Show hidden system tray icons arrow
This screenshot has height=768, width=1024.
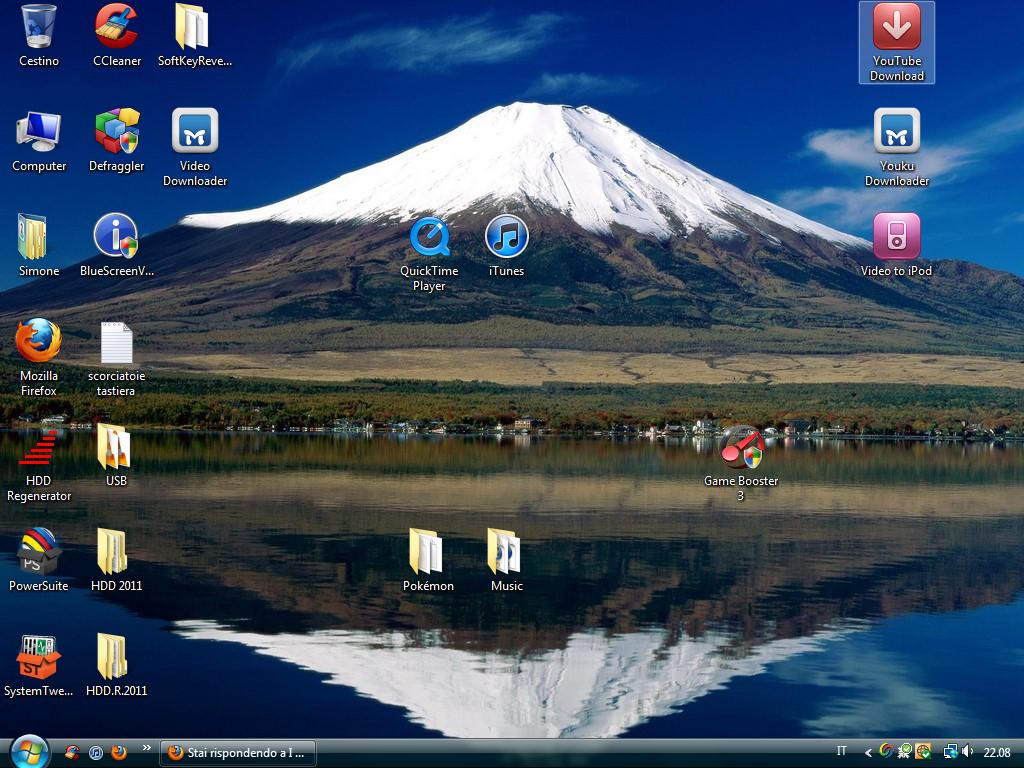pos(869,752)
